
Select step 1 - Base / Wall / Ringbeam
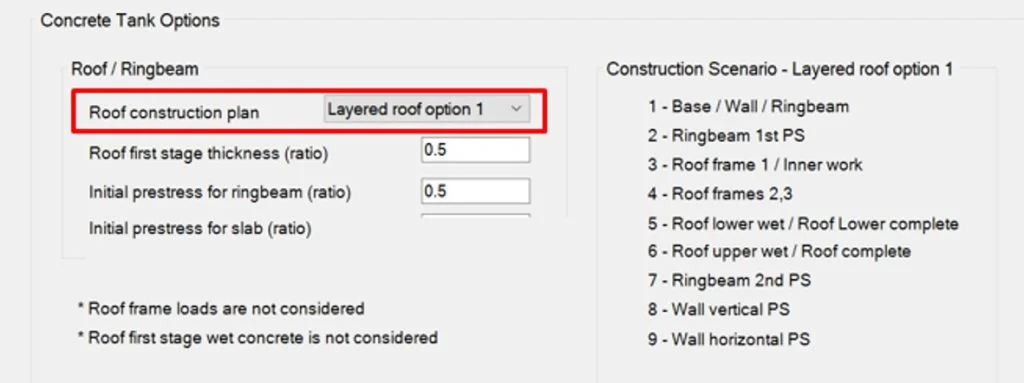(x=748, y=107)
